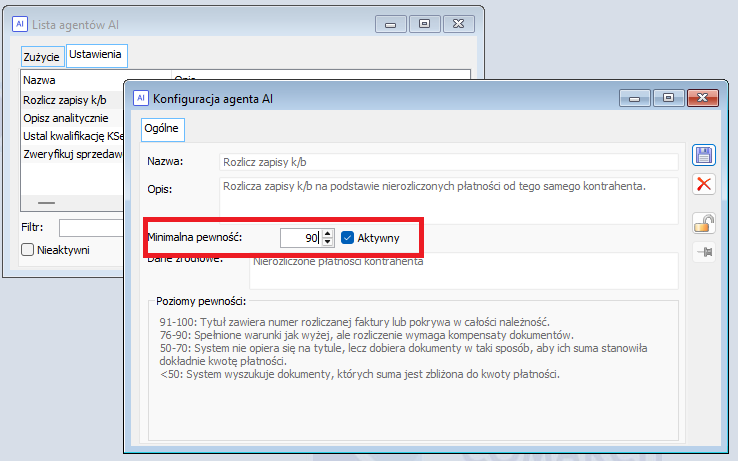This screenshot has width=738, height=461.
Task: Select the Opisz analitycznie agent row
Action: 72,118
